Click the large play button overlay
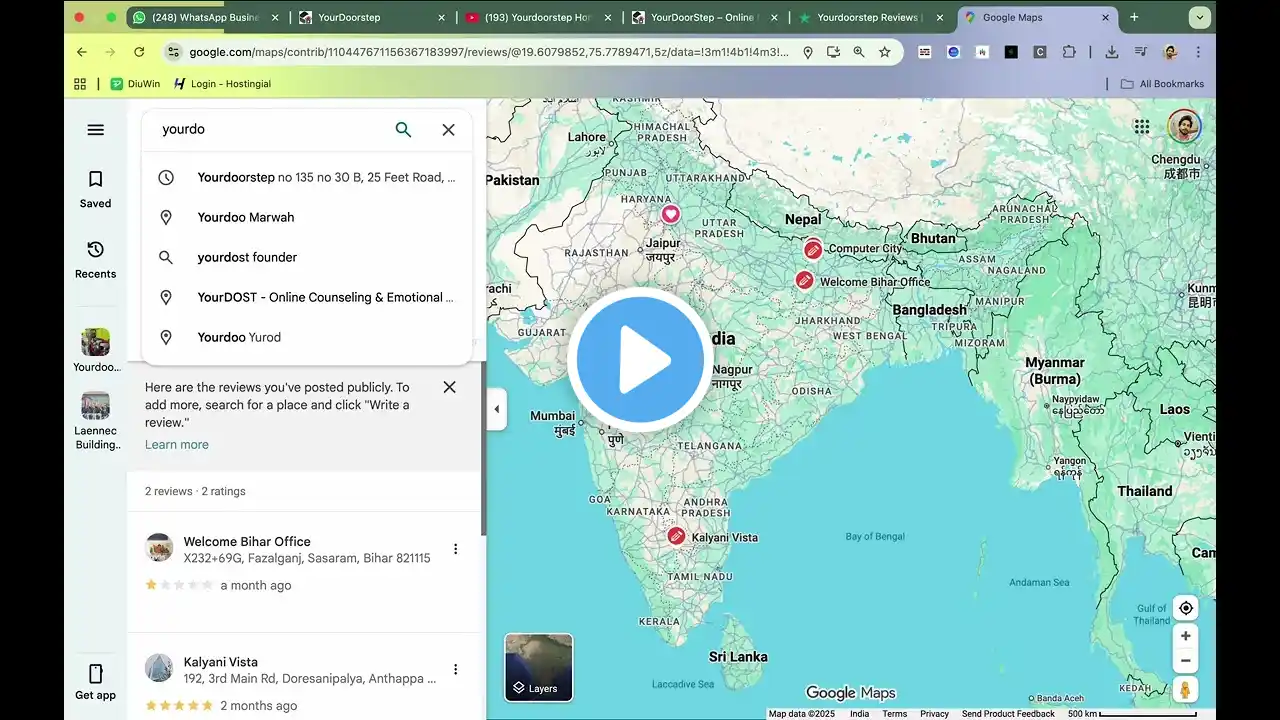The width and height of the screenshot is (1280, 720). (x=640, y=360)
